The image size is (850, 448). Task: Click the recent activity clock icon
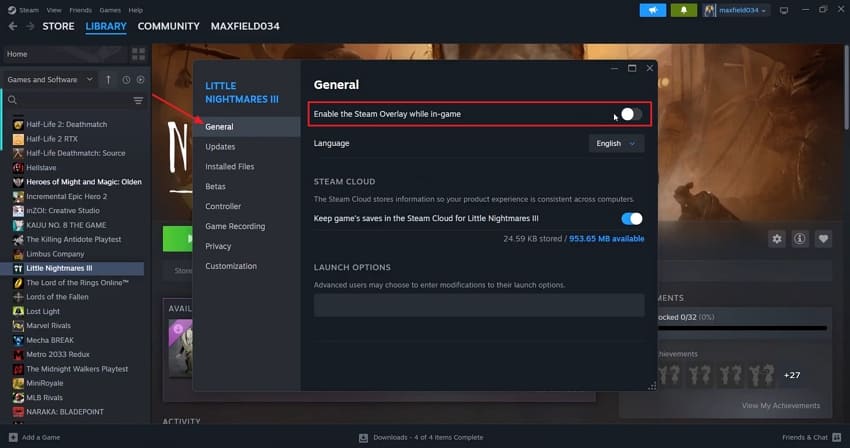[126, 80]
